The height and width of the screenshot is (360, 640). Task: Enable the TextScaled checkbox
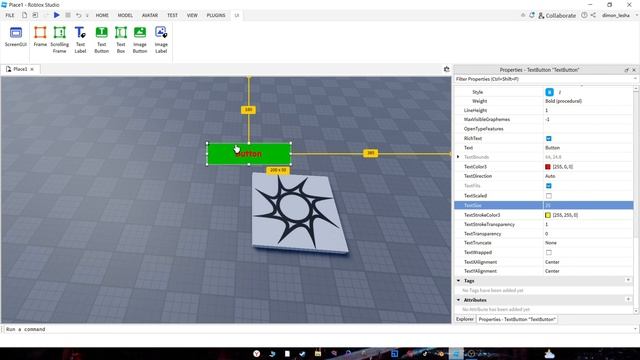(x=549, y=196)
